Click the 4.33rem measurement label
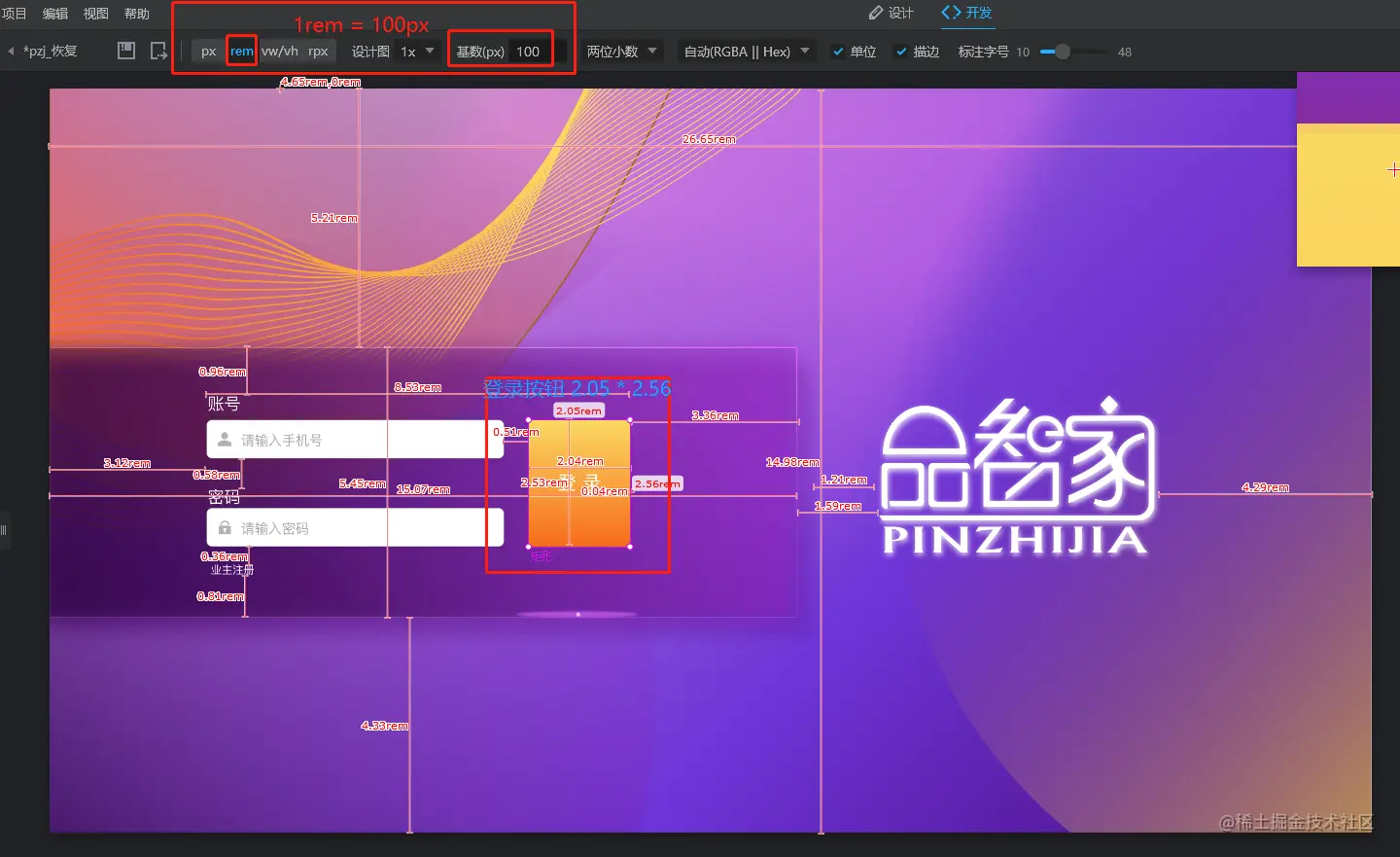This screenshot has height=857, width=1400. (384, 726)
